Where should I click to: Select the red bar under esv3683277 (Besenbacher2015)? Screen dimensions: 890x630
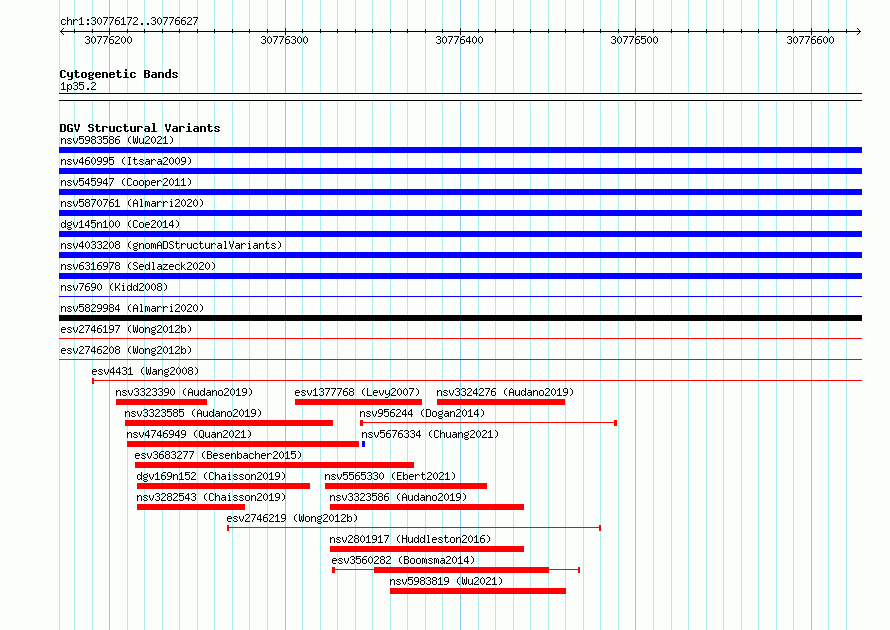tap(274, 465)
